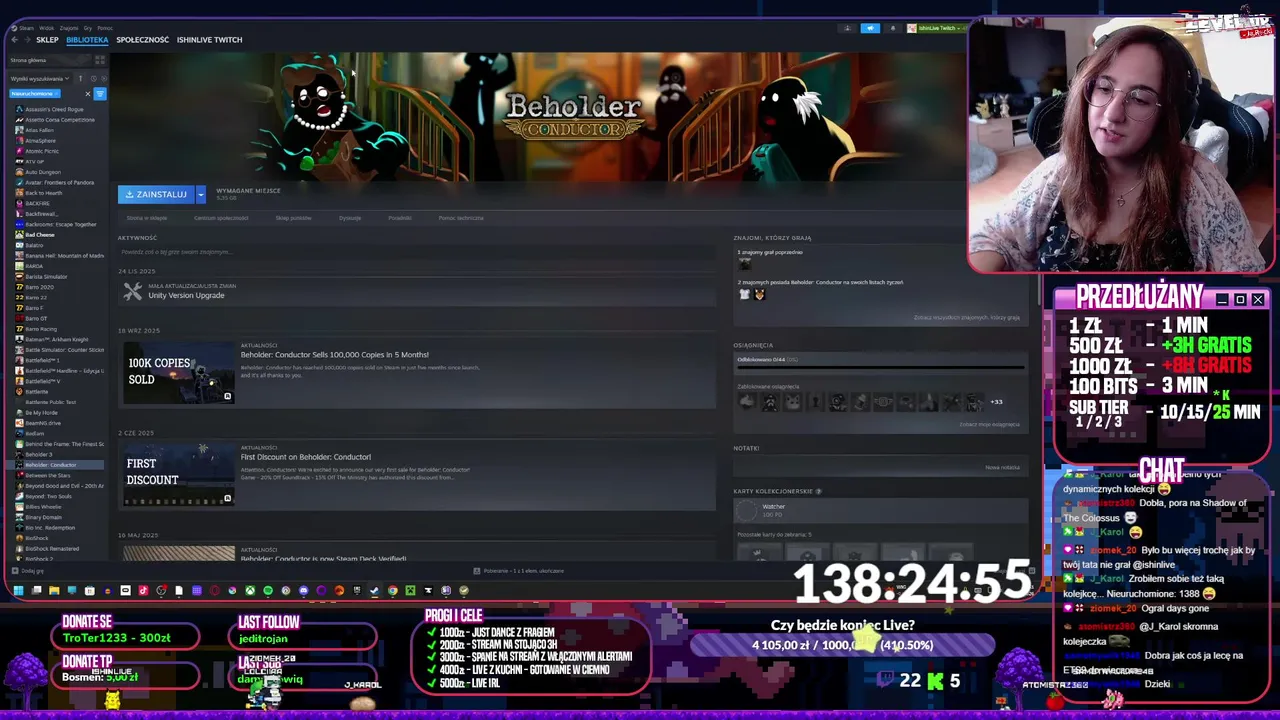Open the Sklep punktów link
Viewport: 1280px width, 720px height.
click(293, 218)
